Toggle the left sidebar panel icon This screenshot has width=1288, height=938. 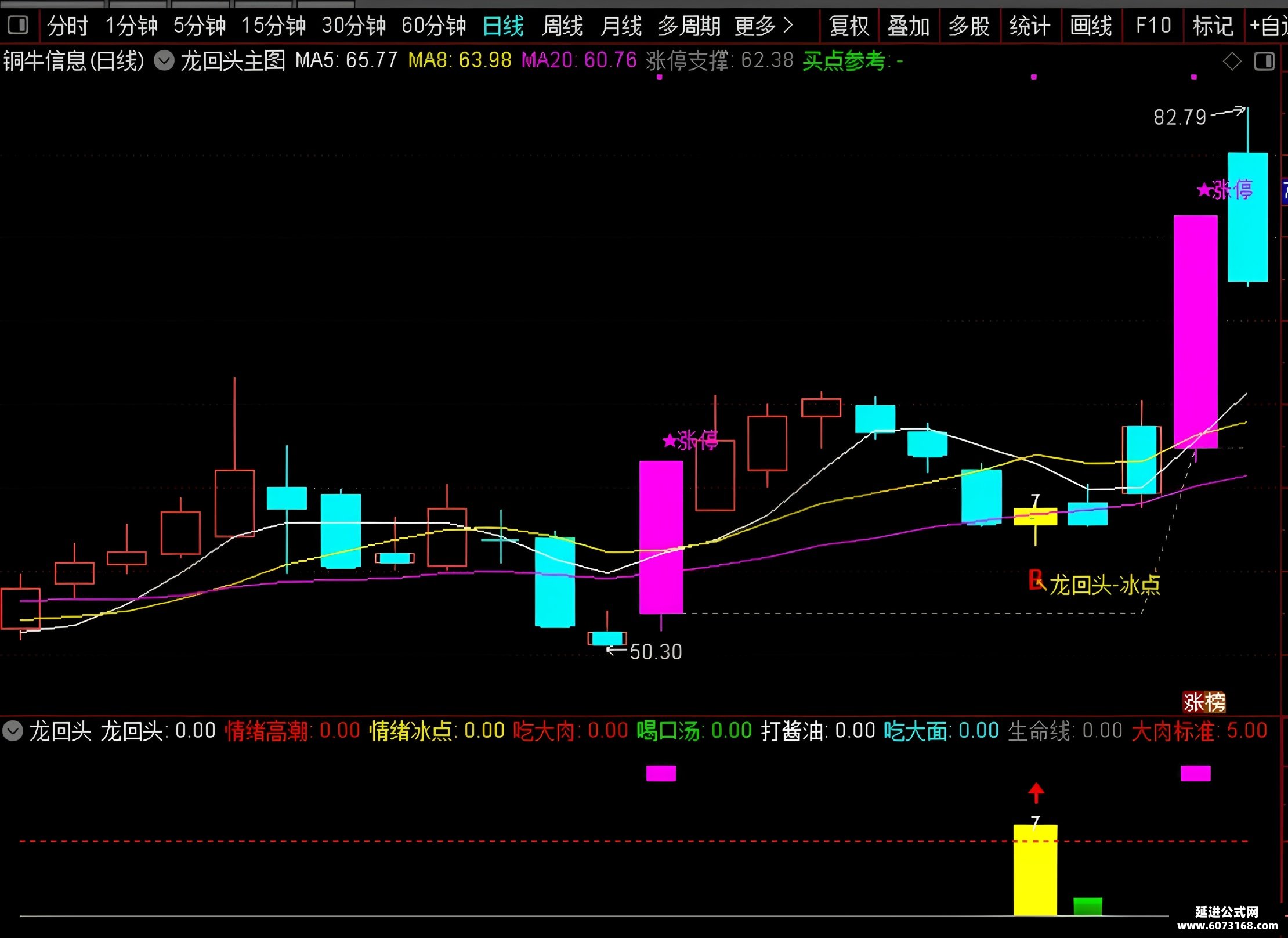(x=18, y=25)
